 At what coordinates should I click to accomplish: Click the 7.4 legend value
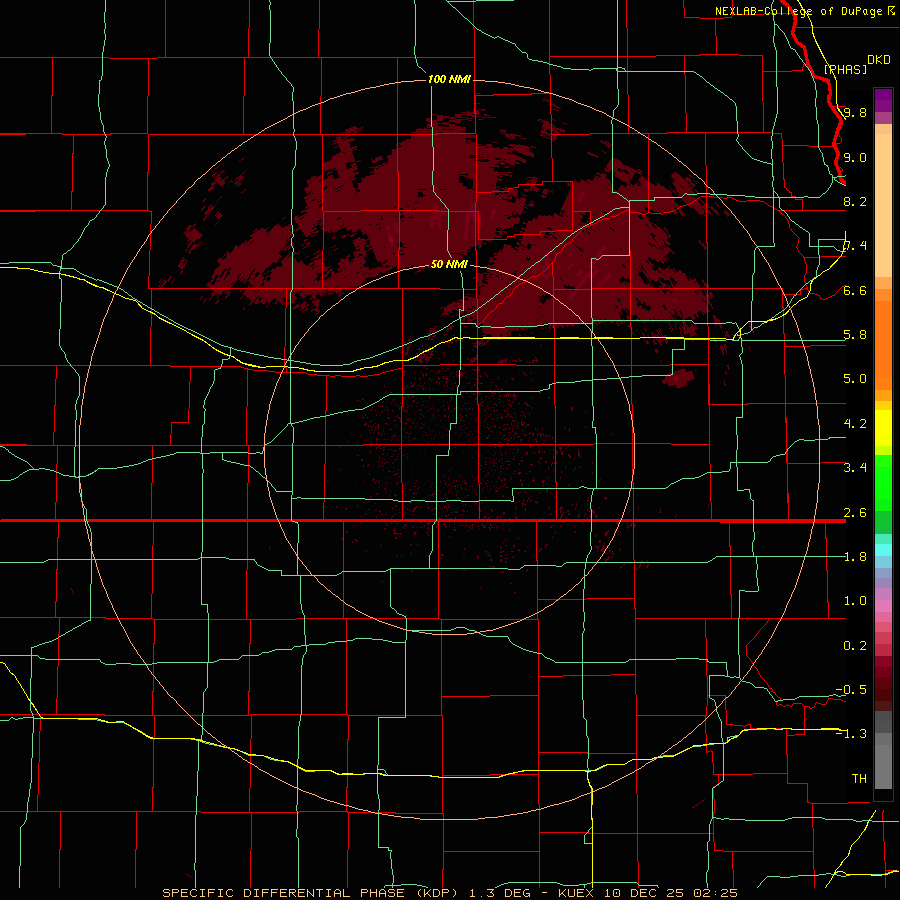point(855,246)
